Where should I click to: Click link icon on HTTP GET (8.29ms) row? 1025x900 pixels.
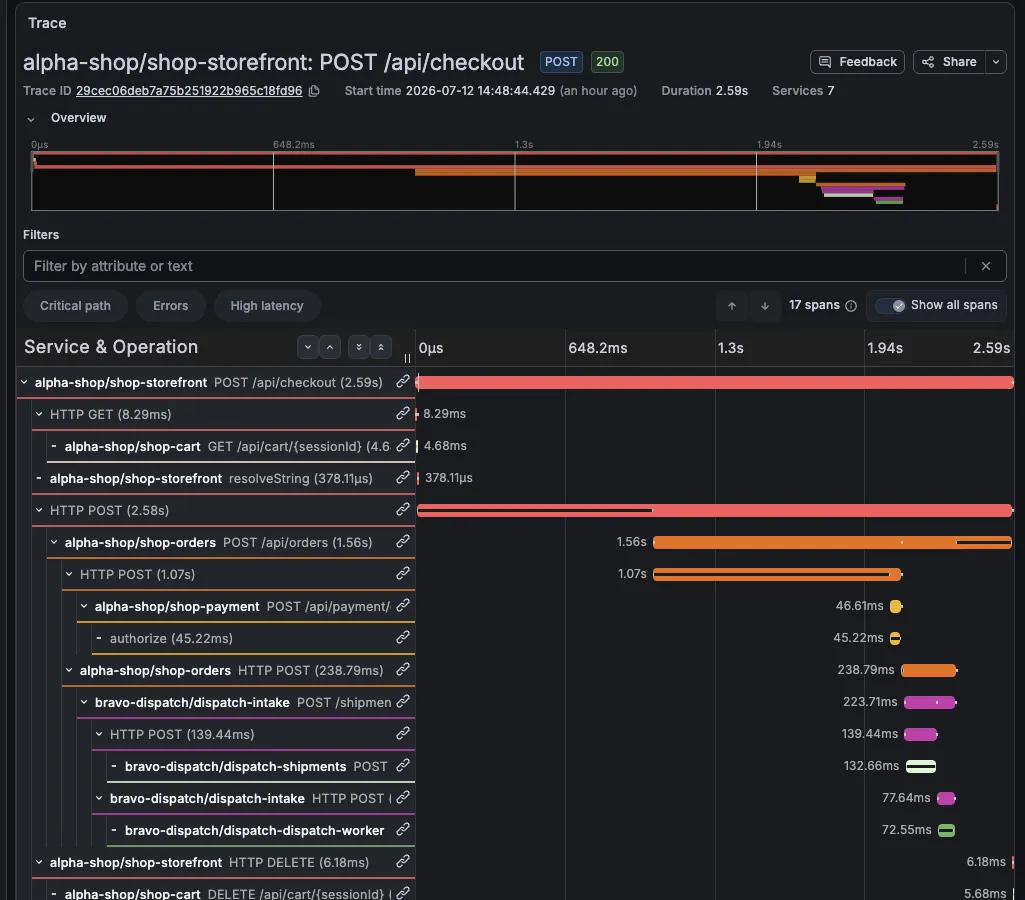(403, 414)
